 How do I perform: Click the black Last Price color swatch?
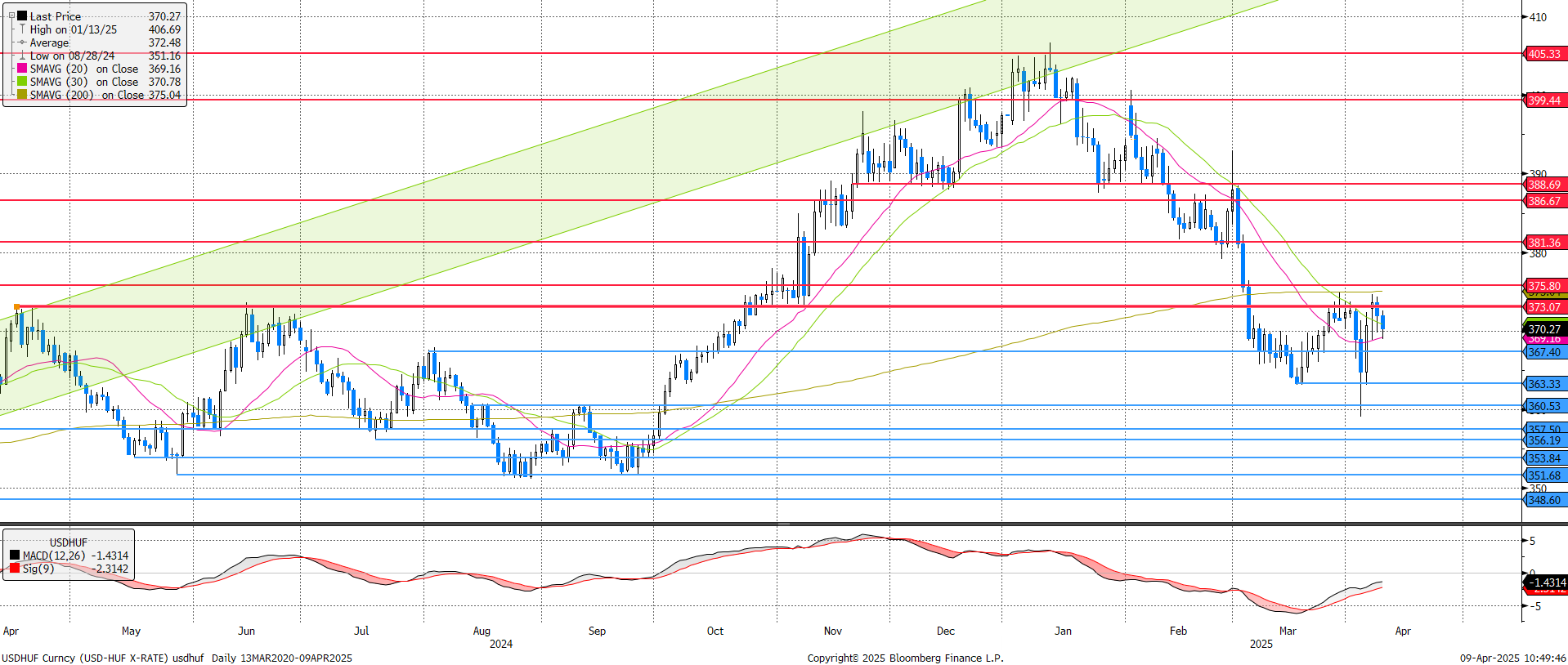click(22, 16)
